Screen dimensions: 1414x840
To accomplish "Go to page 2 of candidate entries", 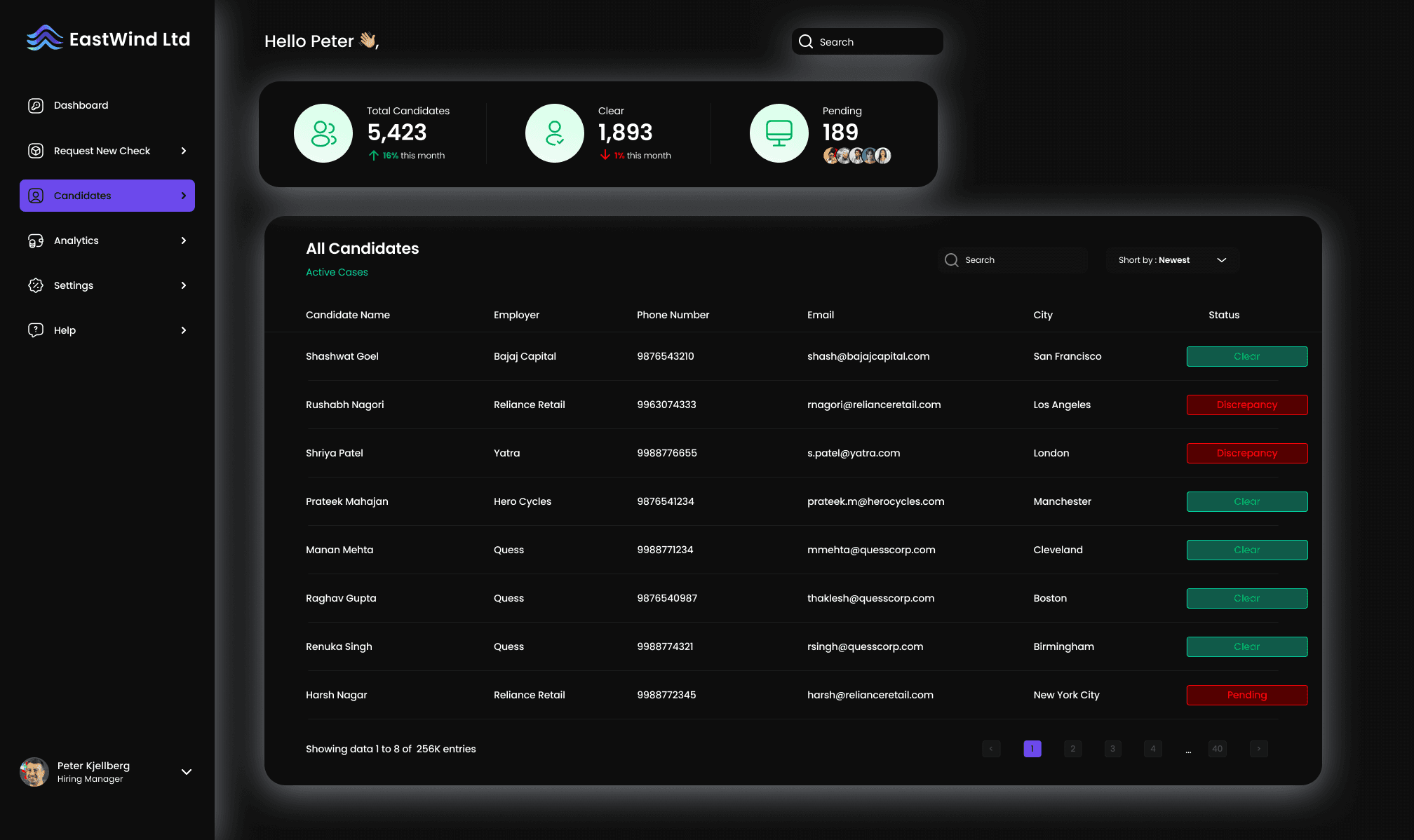I will pyautogui.click(x=1072, y=749).
